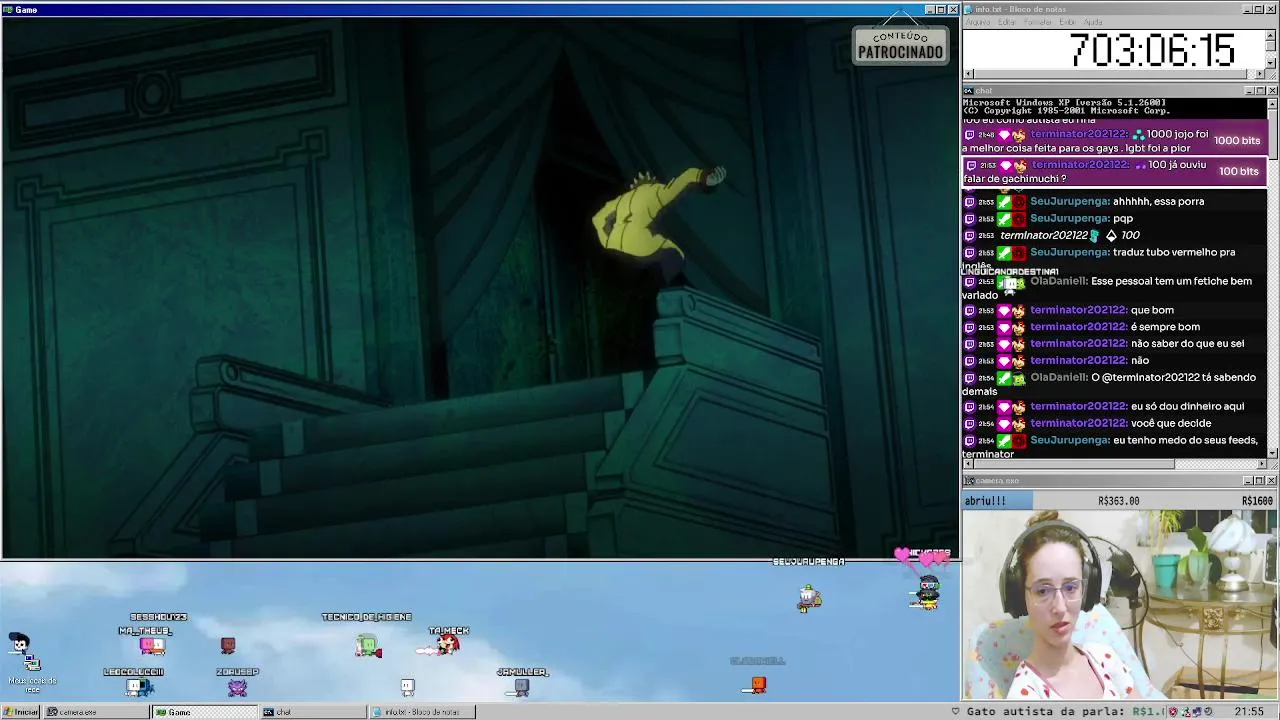Screen dimensions: 1280x720
Task: Open the Formatar menu in Bloco de notas
Action: (1038, 22)
